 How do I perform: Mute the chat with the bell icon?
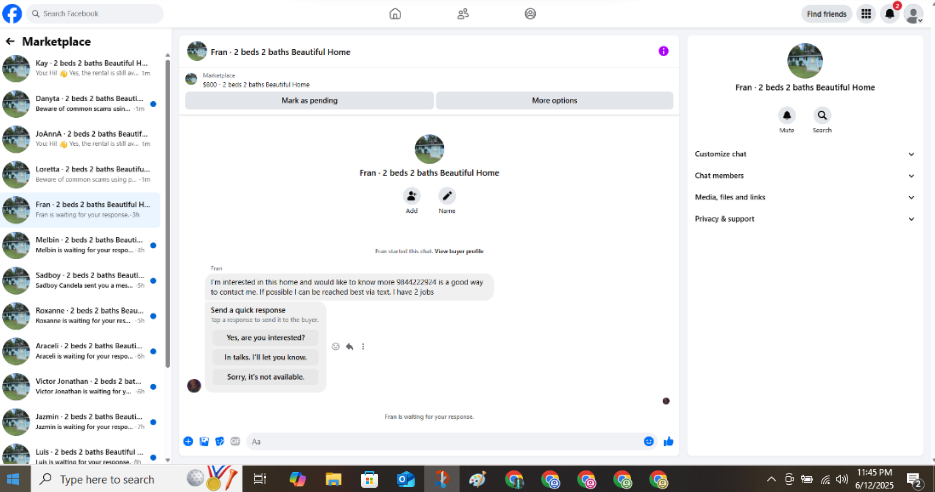click(787, 115)
